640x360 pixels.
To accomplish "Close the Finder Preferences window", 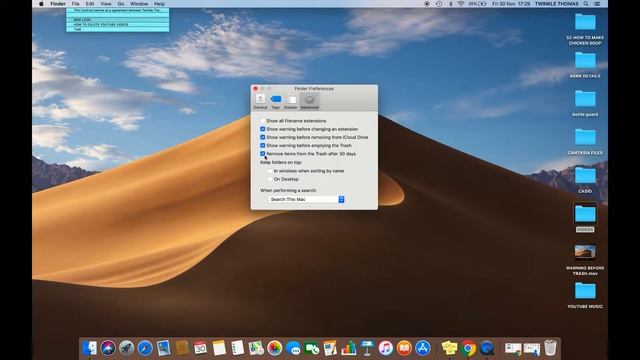I will click(256, 88).
